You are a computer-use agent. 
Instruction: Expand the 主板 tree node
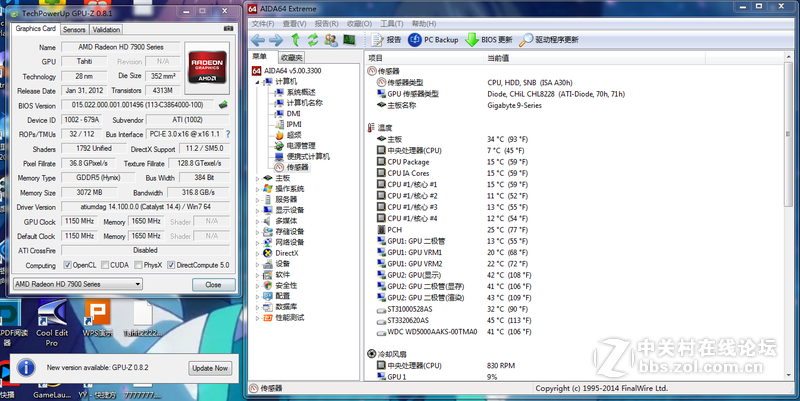(x=258, y=178)
